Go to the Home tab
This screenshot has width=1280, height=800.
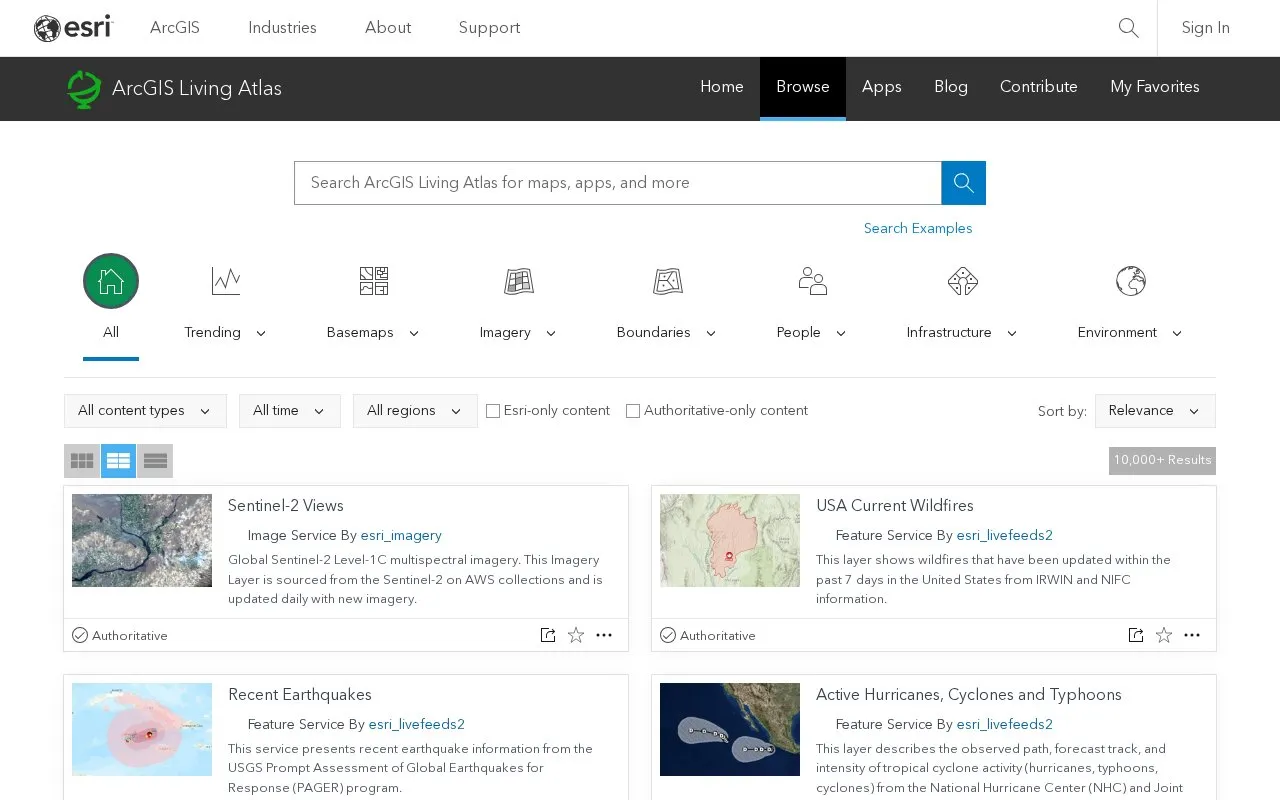722,87
